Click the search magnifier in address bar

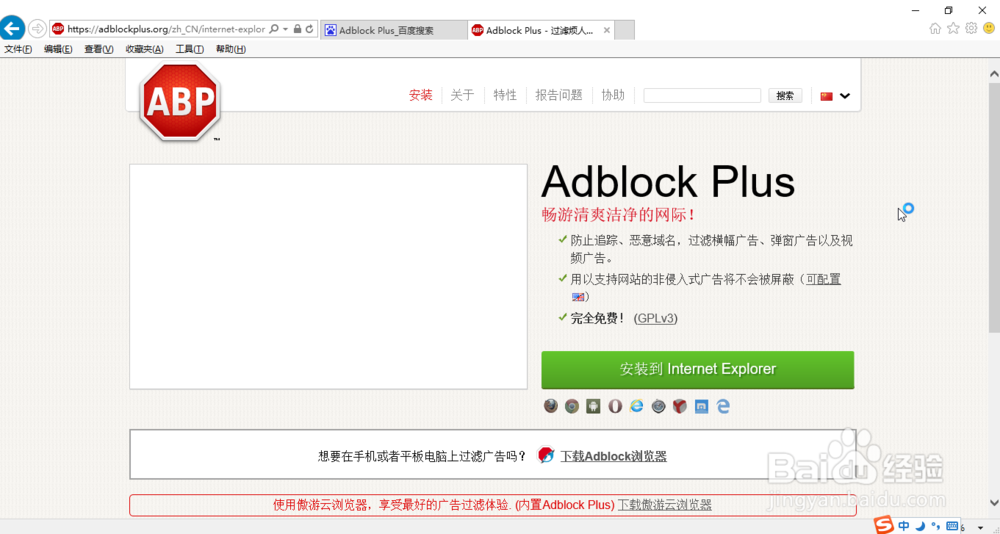(274, 29)
